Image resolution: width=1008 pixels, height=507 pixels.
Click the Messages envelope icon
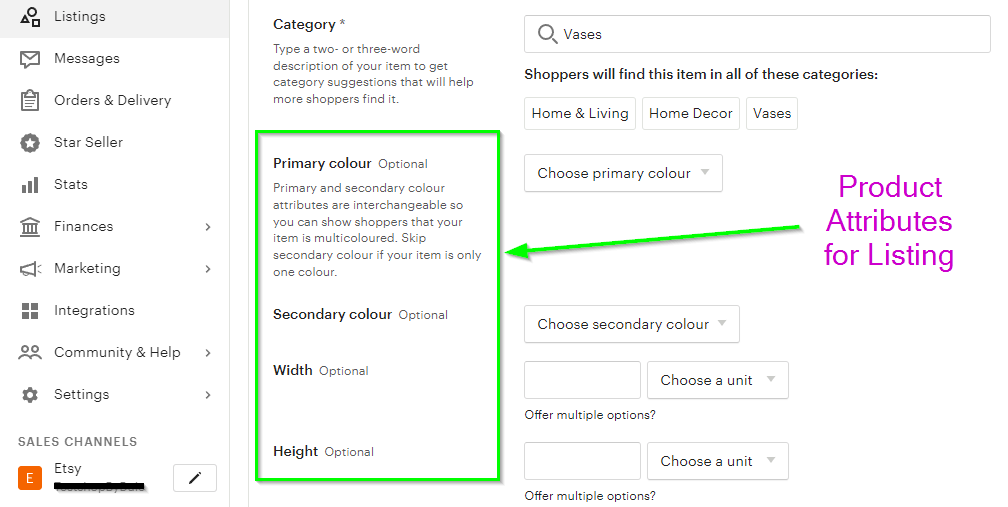[x=30, y=59]
